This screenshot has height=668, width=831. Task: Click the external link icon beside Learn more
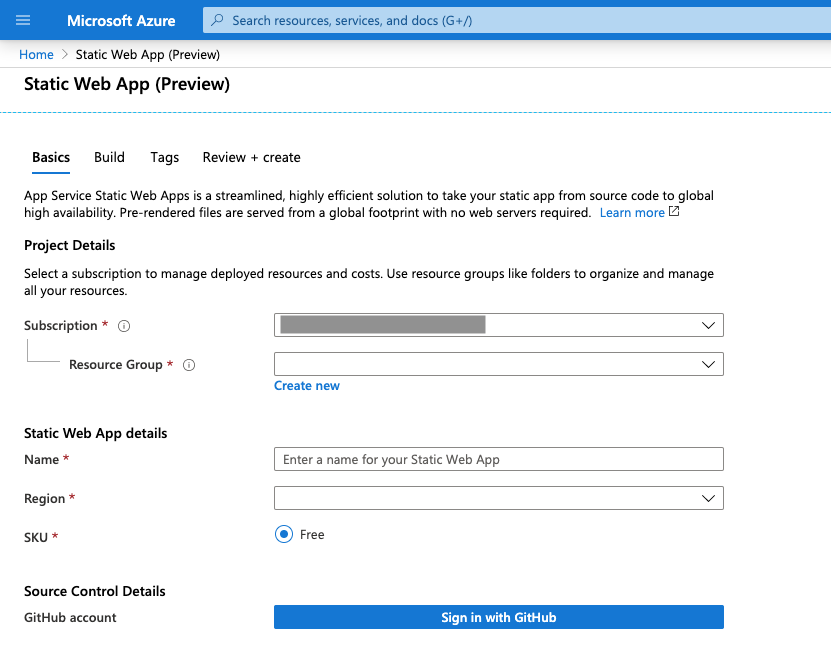point(674,212)
